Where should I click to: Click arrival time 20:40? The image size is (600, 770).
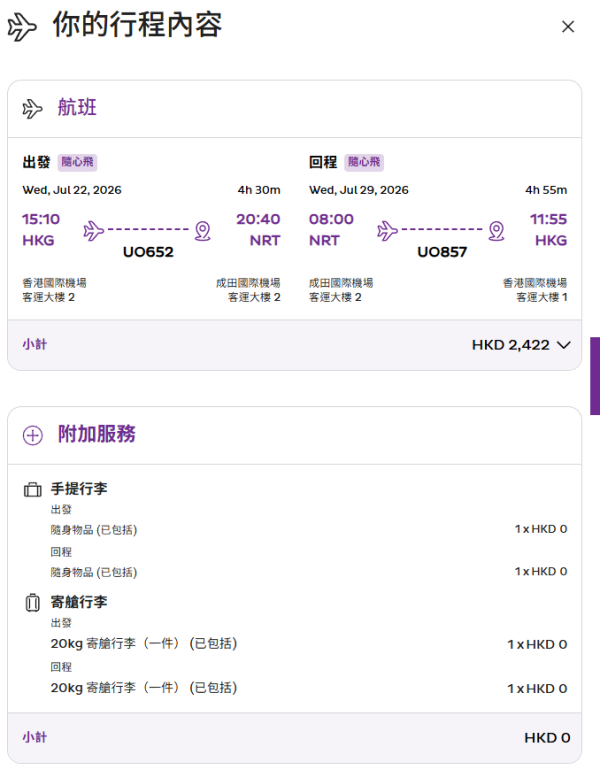click(258, 219)
